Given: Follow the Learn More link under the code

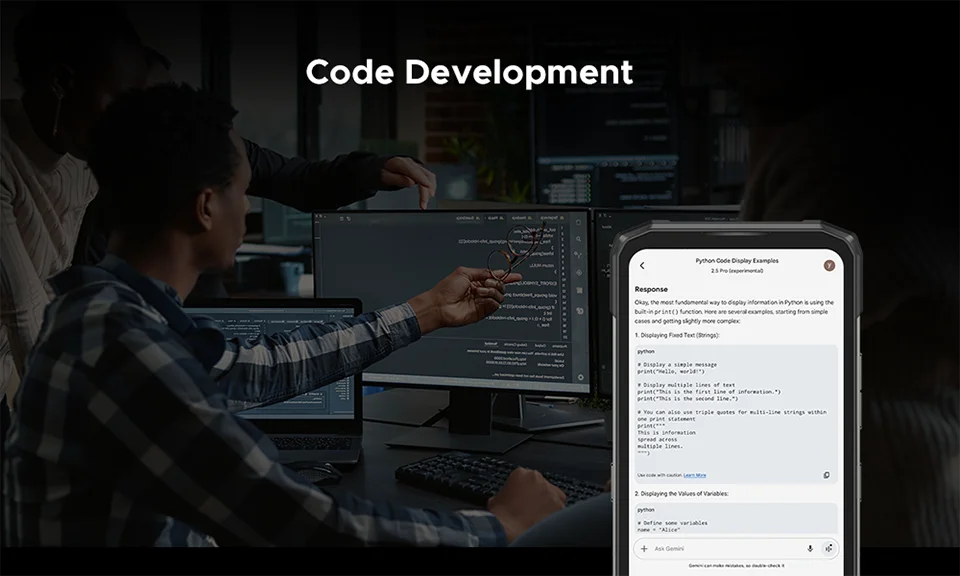Looking at the screenshot, I should (694, 475).
